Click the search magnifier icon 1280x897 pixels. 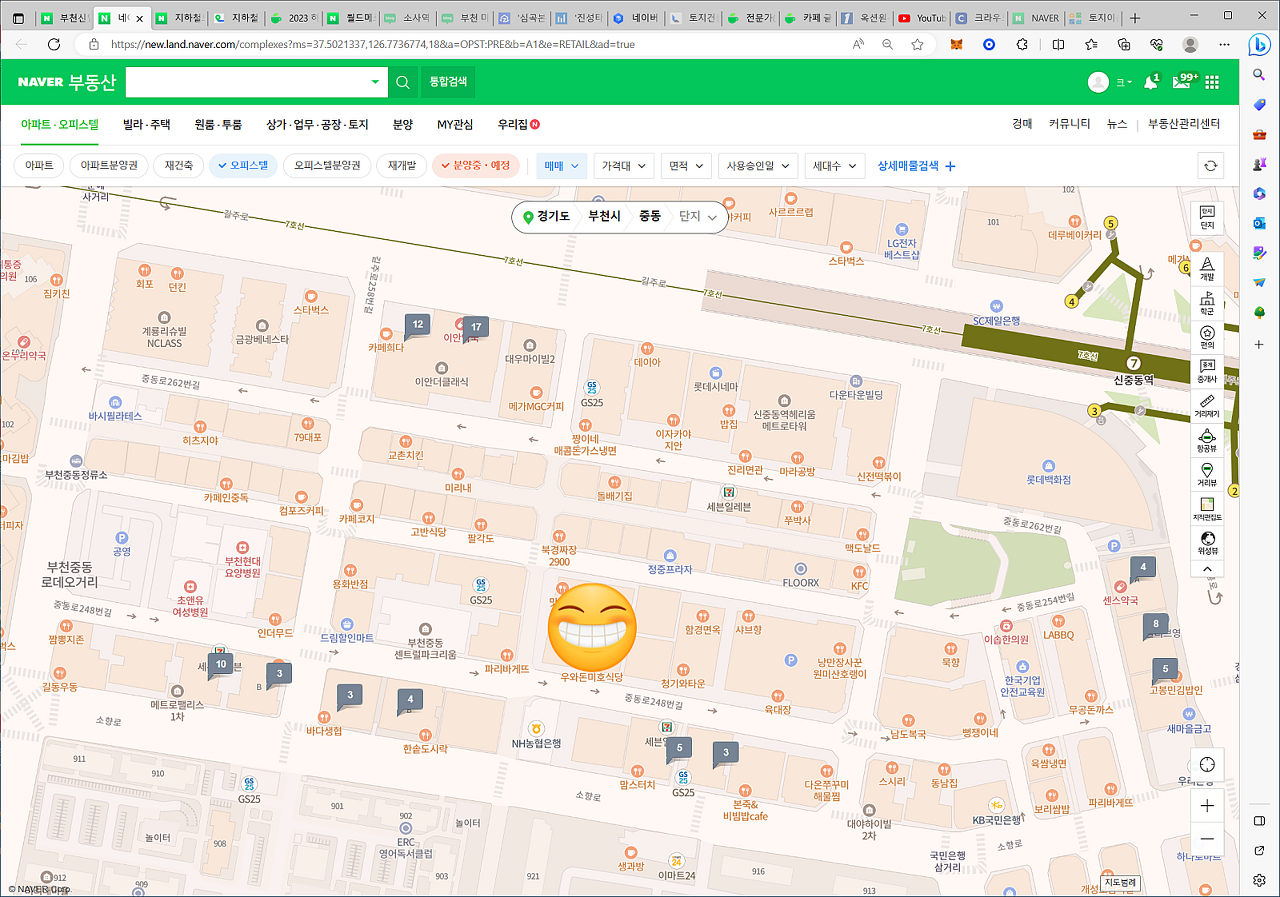pos(402,82)
